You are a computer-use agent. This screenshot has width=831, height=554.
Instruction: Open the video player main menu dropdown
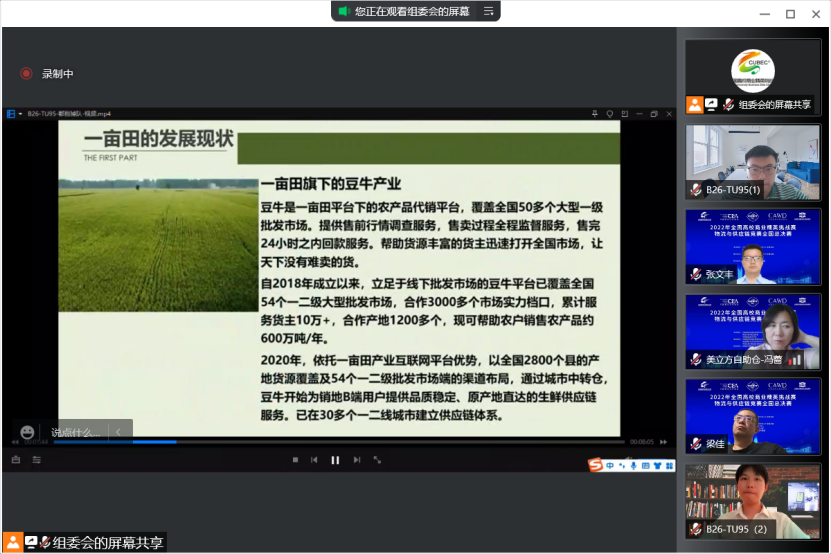coord(20,114)
